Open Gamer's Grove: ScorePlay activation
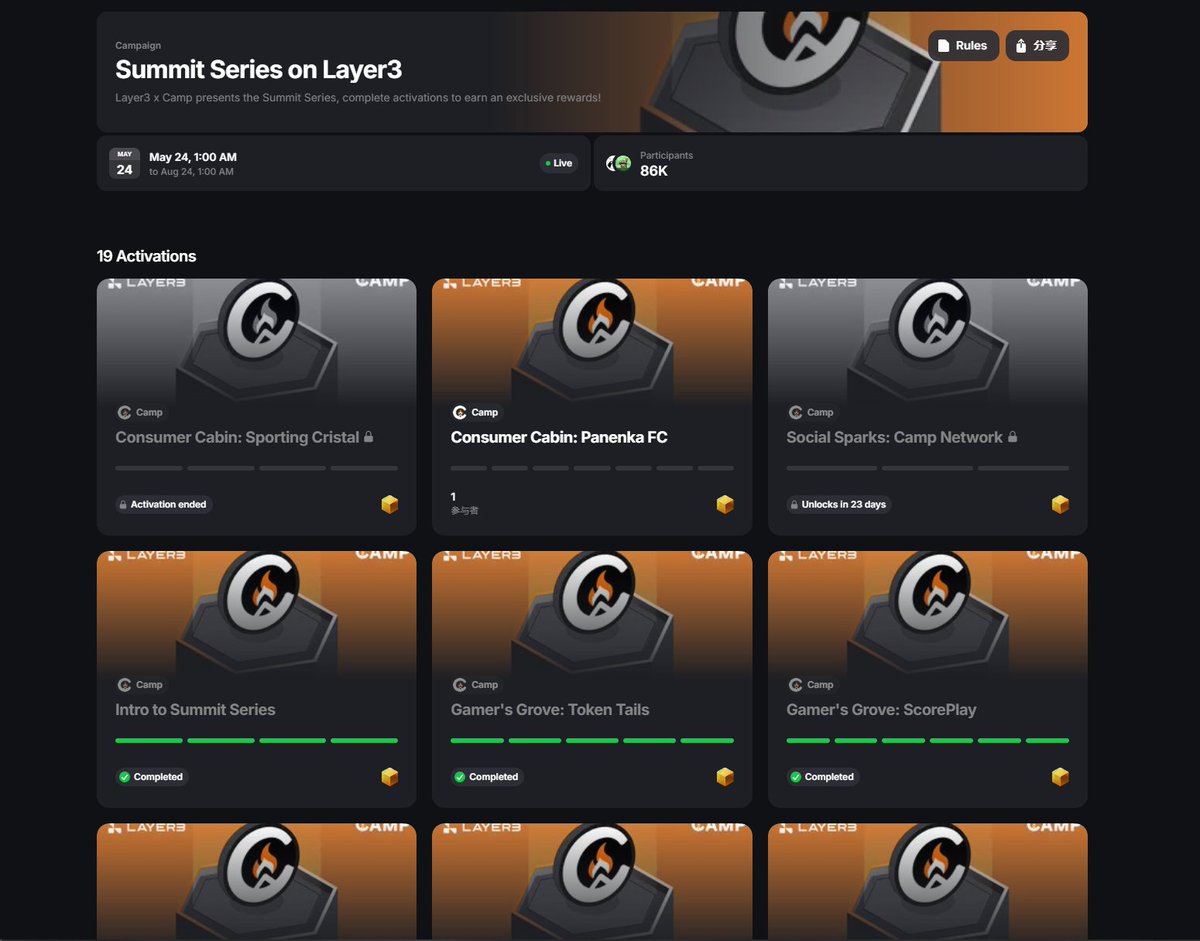Viewport: 1200px width, 941px height. [x=881, y=710]
